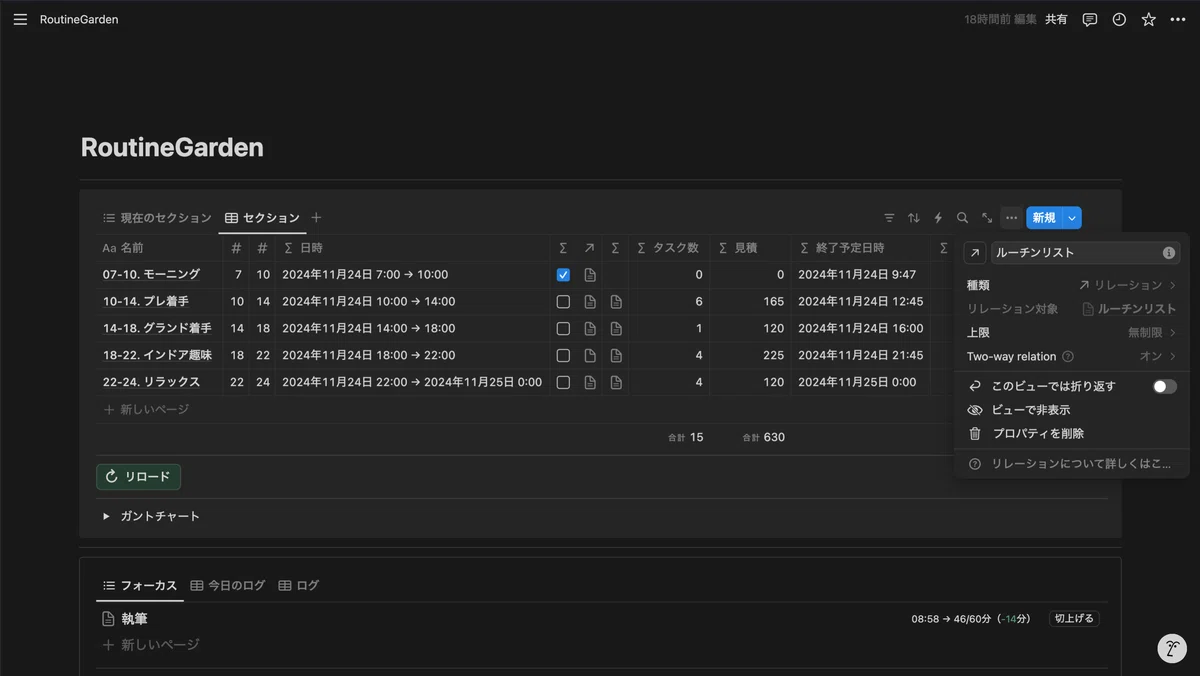Add 新しいページ under 執筆 in フォーカス list
1200x676 pixels.
pyautogui.click(x=150, y=645)
